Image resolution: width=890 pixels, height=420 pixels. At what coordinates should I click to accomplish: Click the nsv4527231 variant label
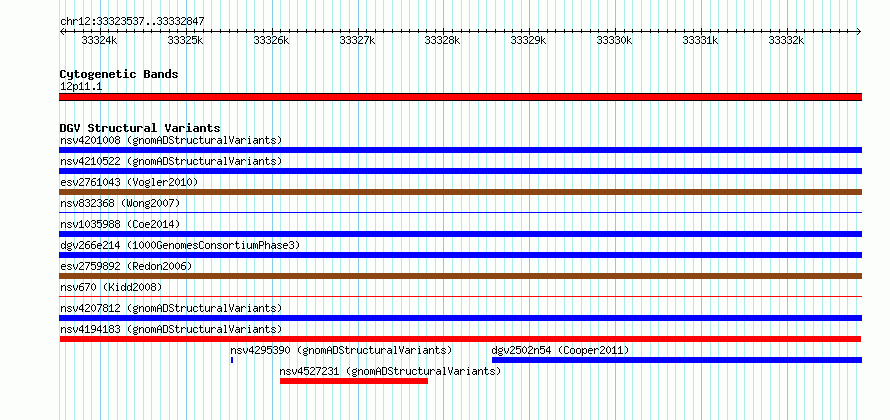pos(391,371)
